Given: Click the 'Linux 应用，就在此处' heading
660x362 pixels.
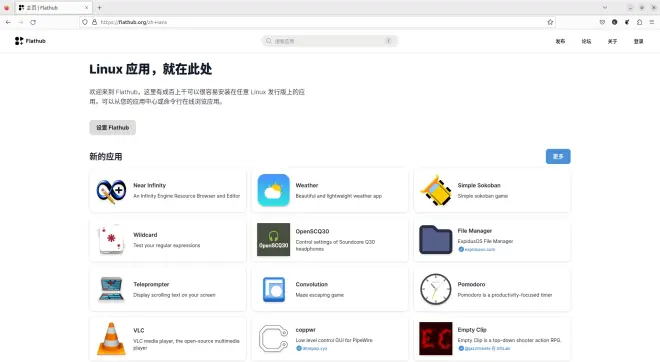Looking at the screenshot, I should pyautogui.click(x=150, y=69).
